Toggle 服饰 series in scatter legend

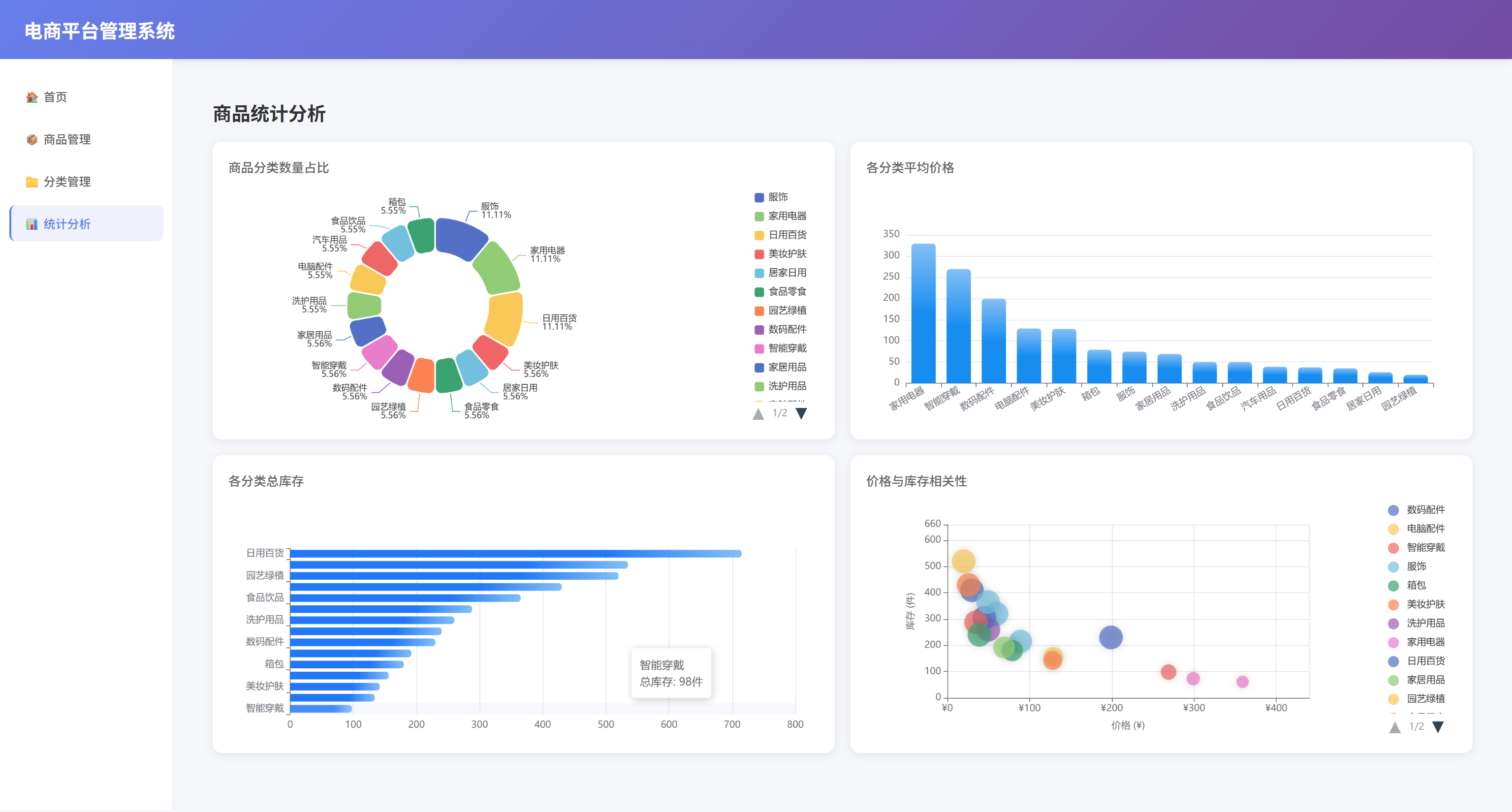[1408, 567]
